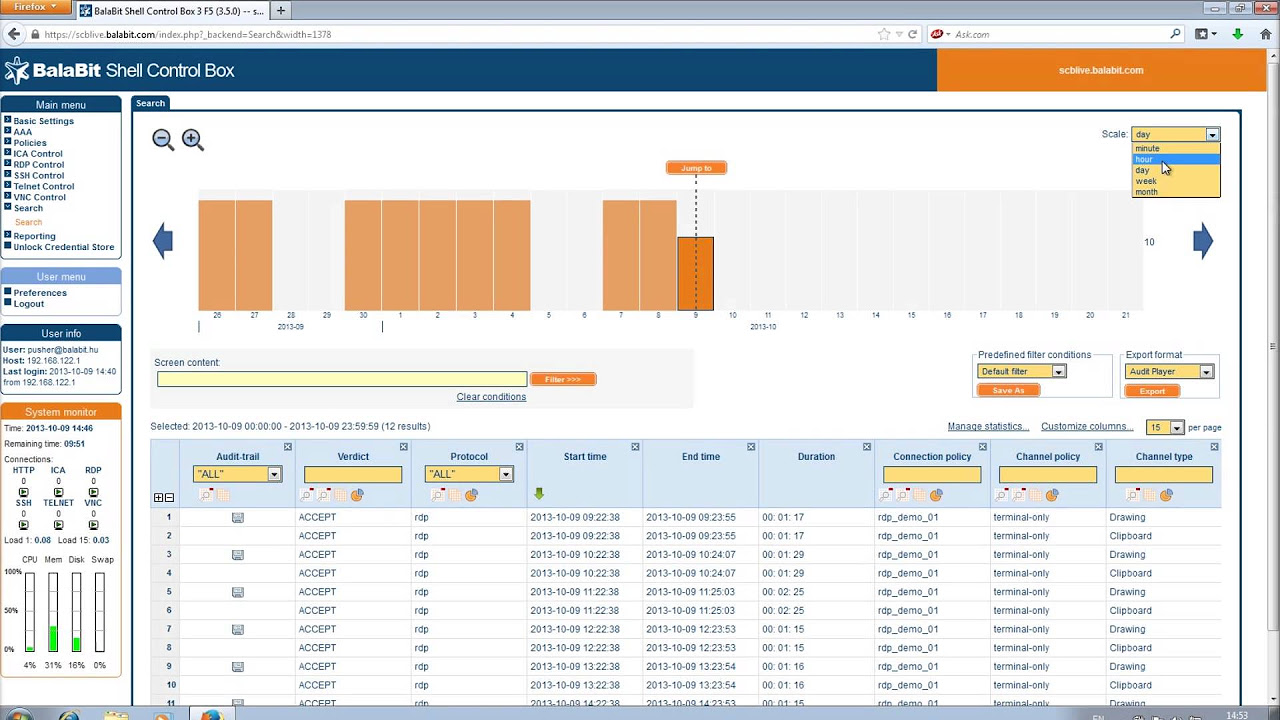Viewport: 1280px width, 720px height.
Task: Open the Default filter dropdown
Action: [x=1021, y=372]
